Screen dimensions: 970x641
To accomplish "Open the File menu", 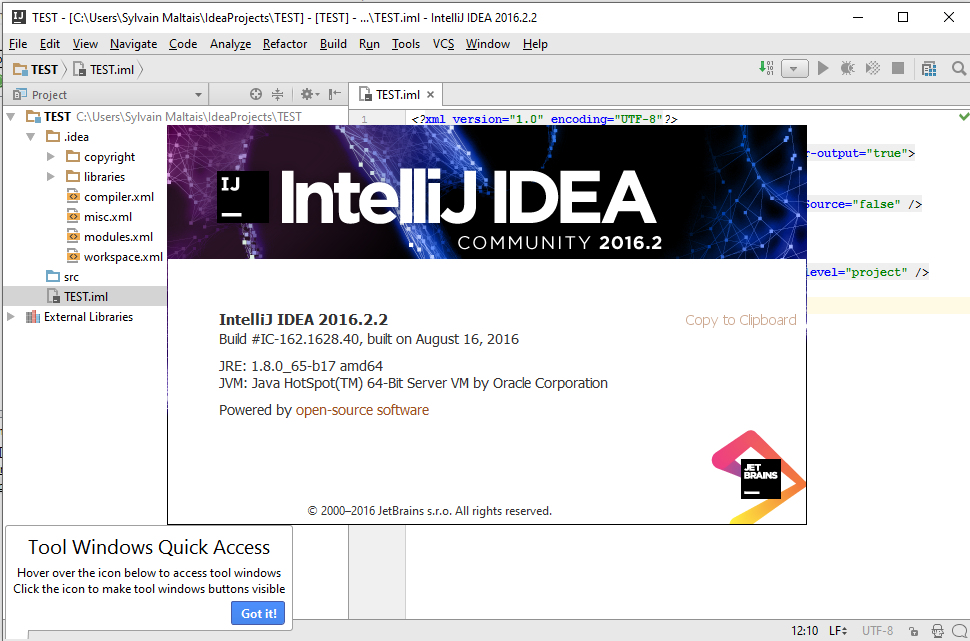I will click(18, 43).
